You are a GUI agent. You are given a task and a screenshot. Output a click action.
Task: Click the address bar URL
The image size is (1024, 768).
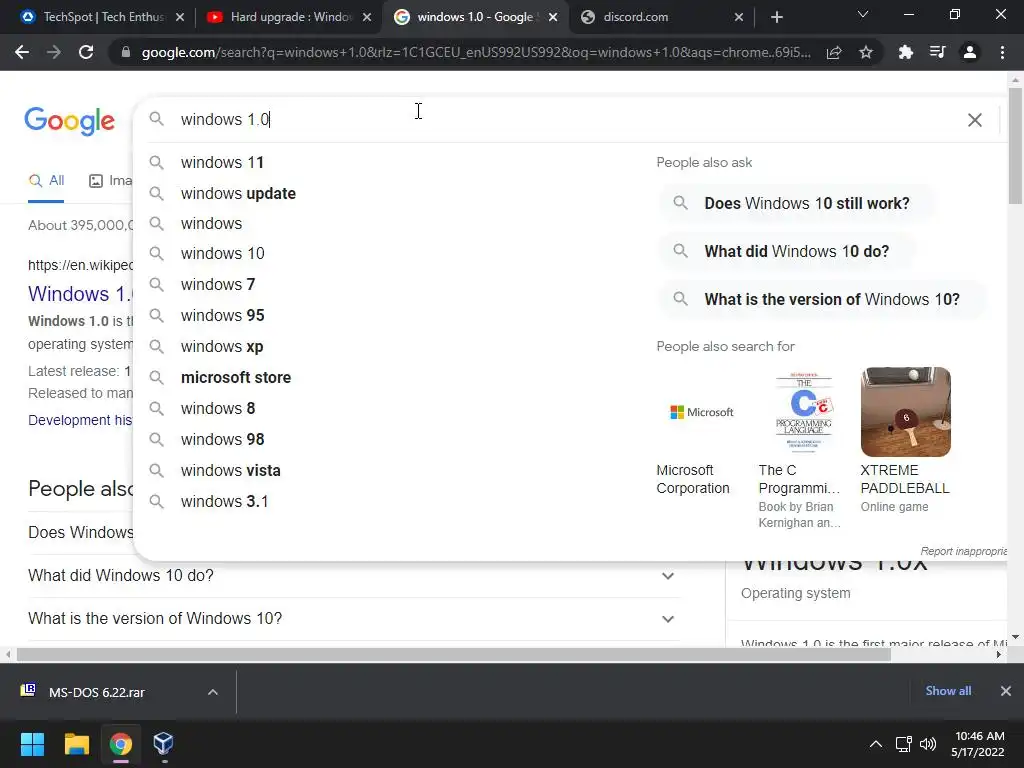point(475,52)
